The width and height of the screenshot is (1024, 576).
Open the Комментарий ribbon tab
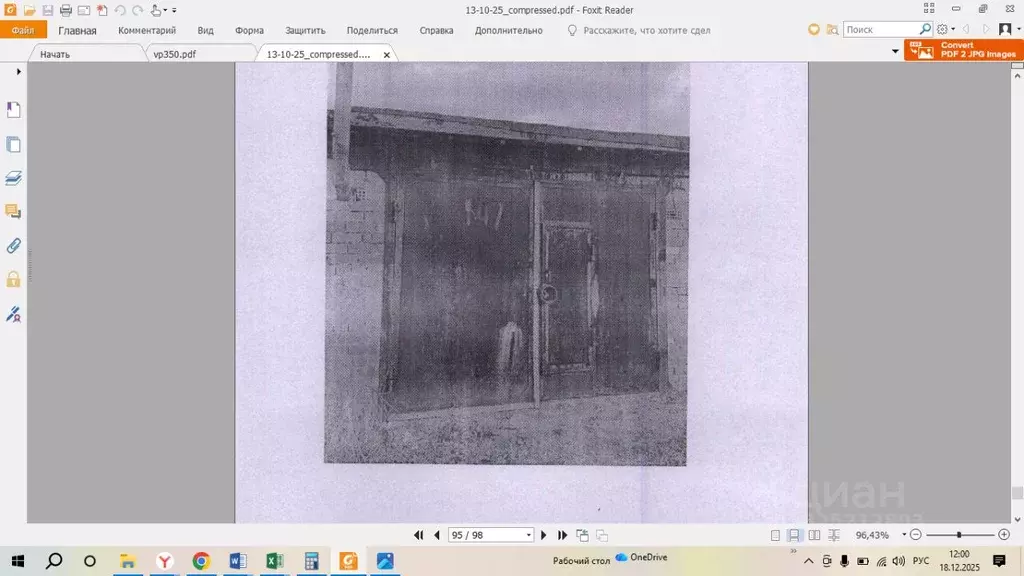147,31
